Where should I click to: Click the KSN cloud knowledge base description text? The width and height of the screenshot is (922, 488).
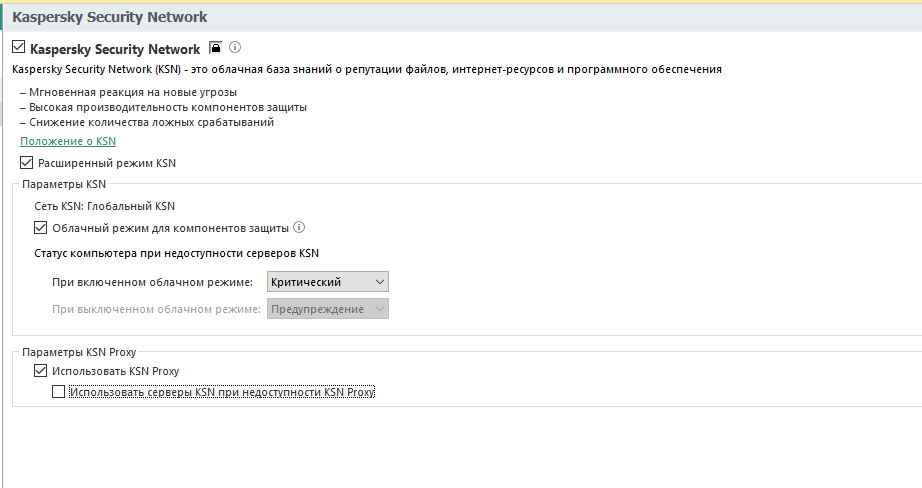click(367, 69)
